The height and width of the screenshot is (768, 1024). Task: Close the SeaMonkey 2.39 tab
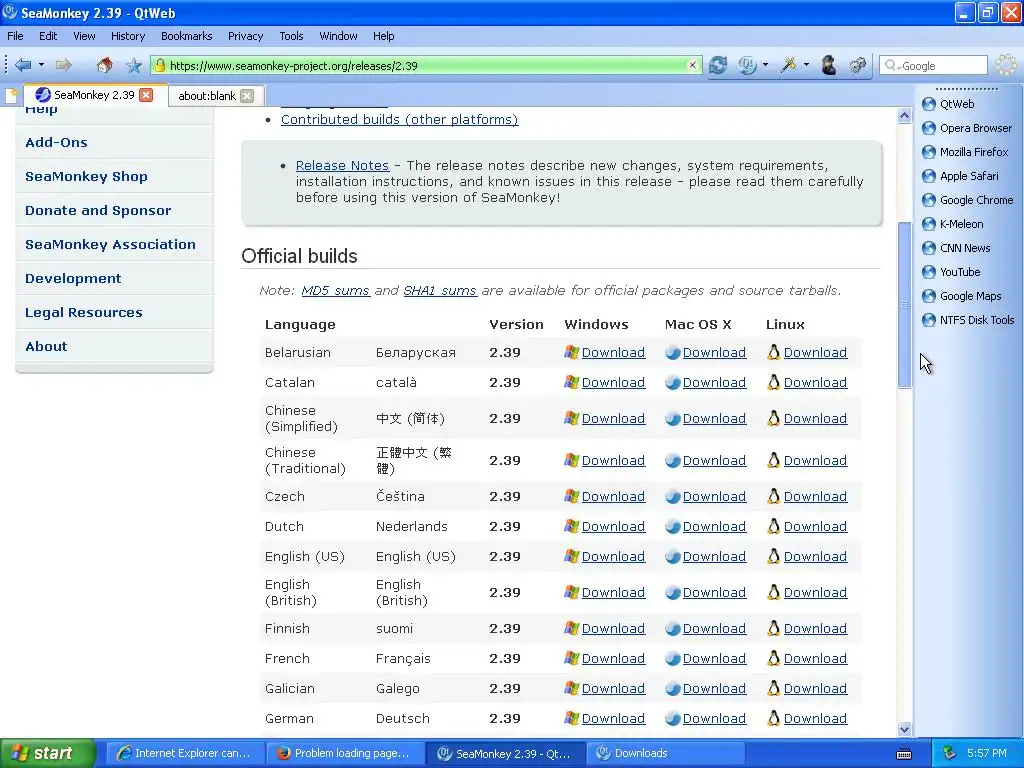click(x=146, y=95)
